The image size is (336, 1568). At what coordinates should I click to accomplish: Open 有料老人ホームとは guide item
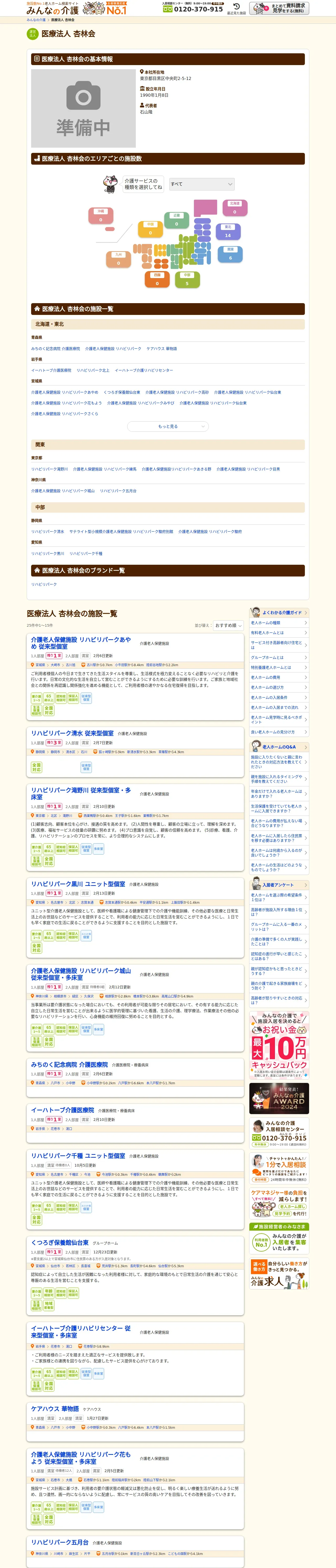pos(279,633)
